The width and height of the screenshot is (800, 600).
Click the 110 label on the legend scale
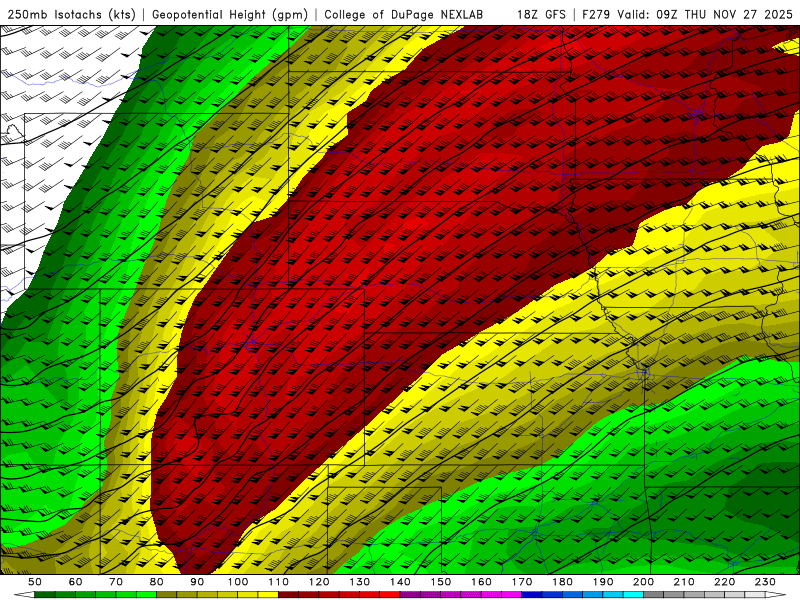pyautogui.click(x=279, y=582)
